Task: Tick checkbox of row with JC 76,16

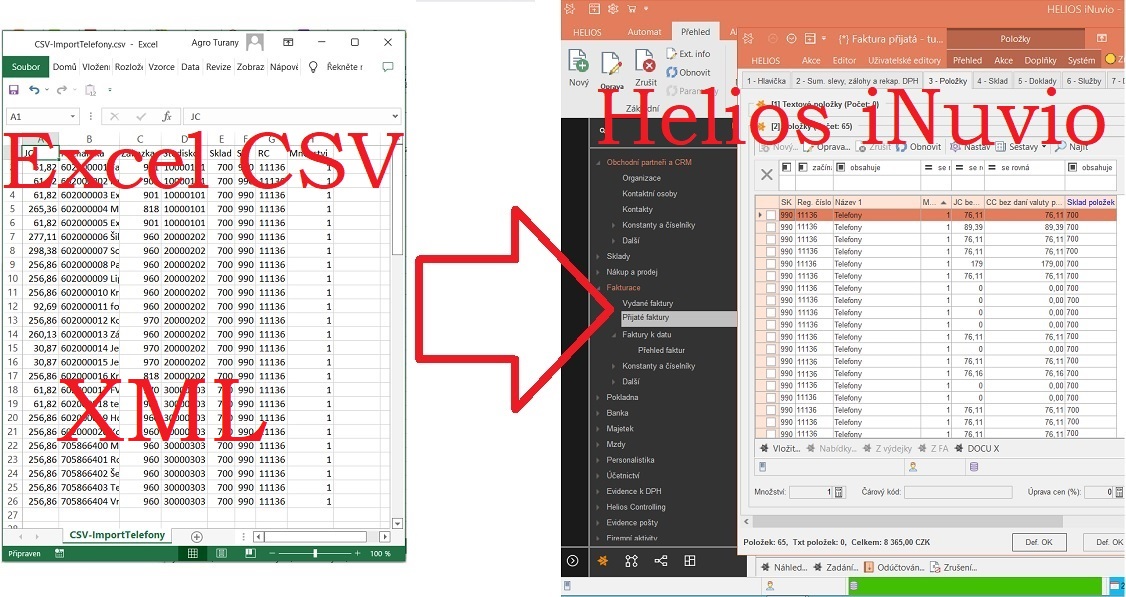Action: coord(771,374)
